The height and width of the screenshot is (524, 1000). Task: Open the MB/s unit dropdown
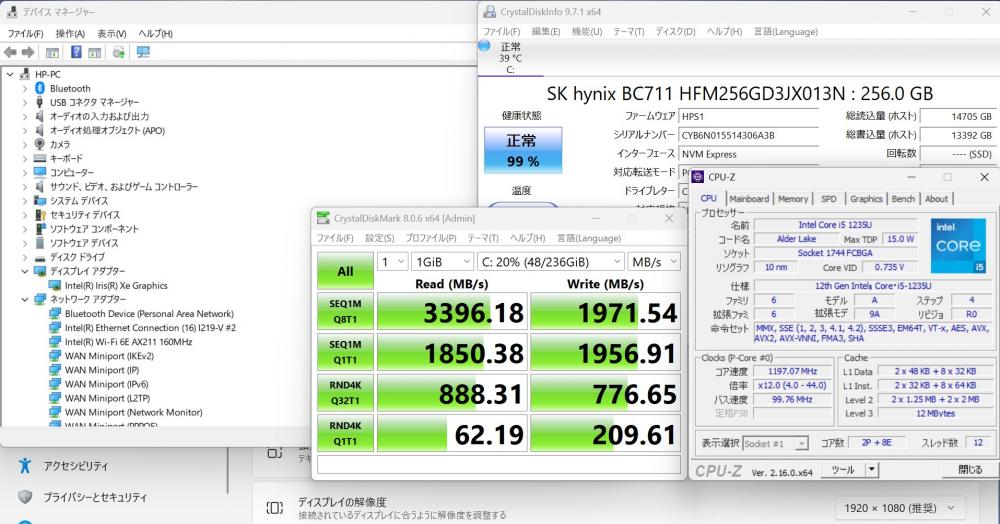(653, 262)
